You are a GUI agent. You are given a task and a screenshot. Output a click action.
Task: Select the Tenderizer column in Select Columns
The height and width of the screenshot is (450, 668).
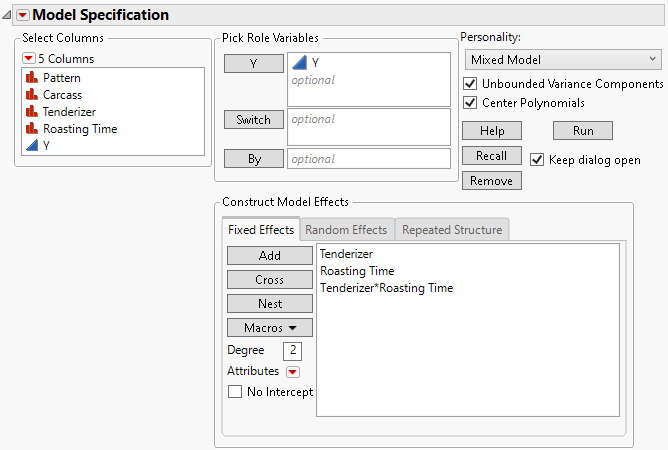tap(69, 111)
